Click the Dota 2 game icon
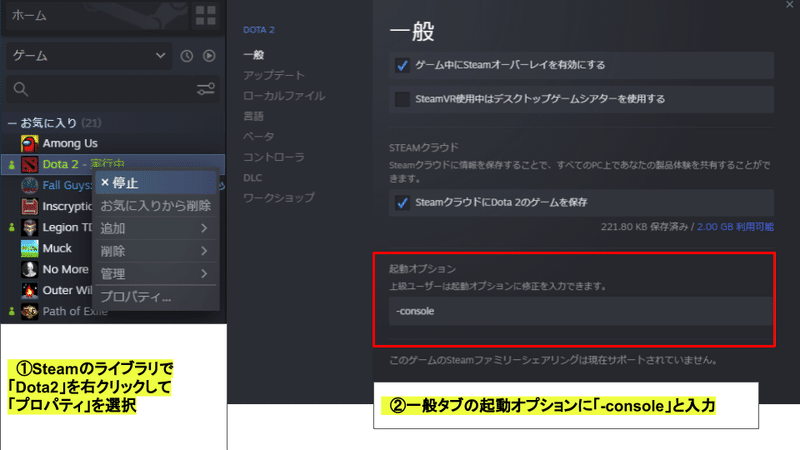Screen dimensions: 800x450 point(30,164)
